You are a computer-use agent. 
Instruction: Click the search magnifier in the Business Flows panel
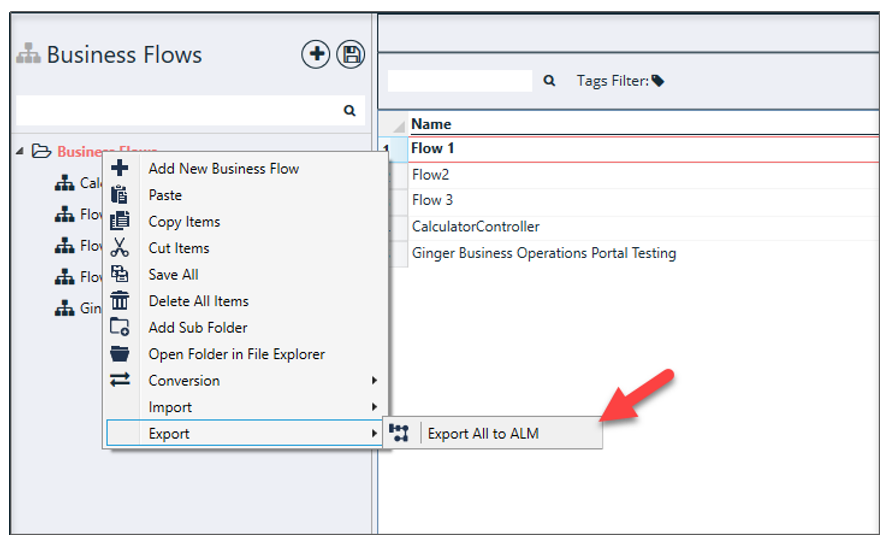(x=349, y=111)
